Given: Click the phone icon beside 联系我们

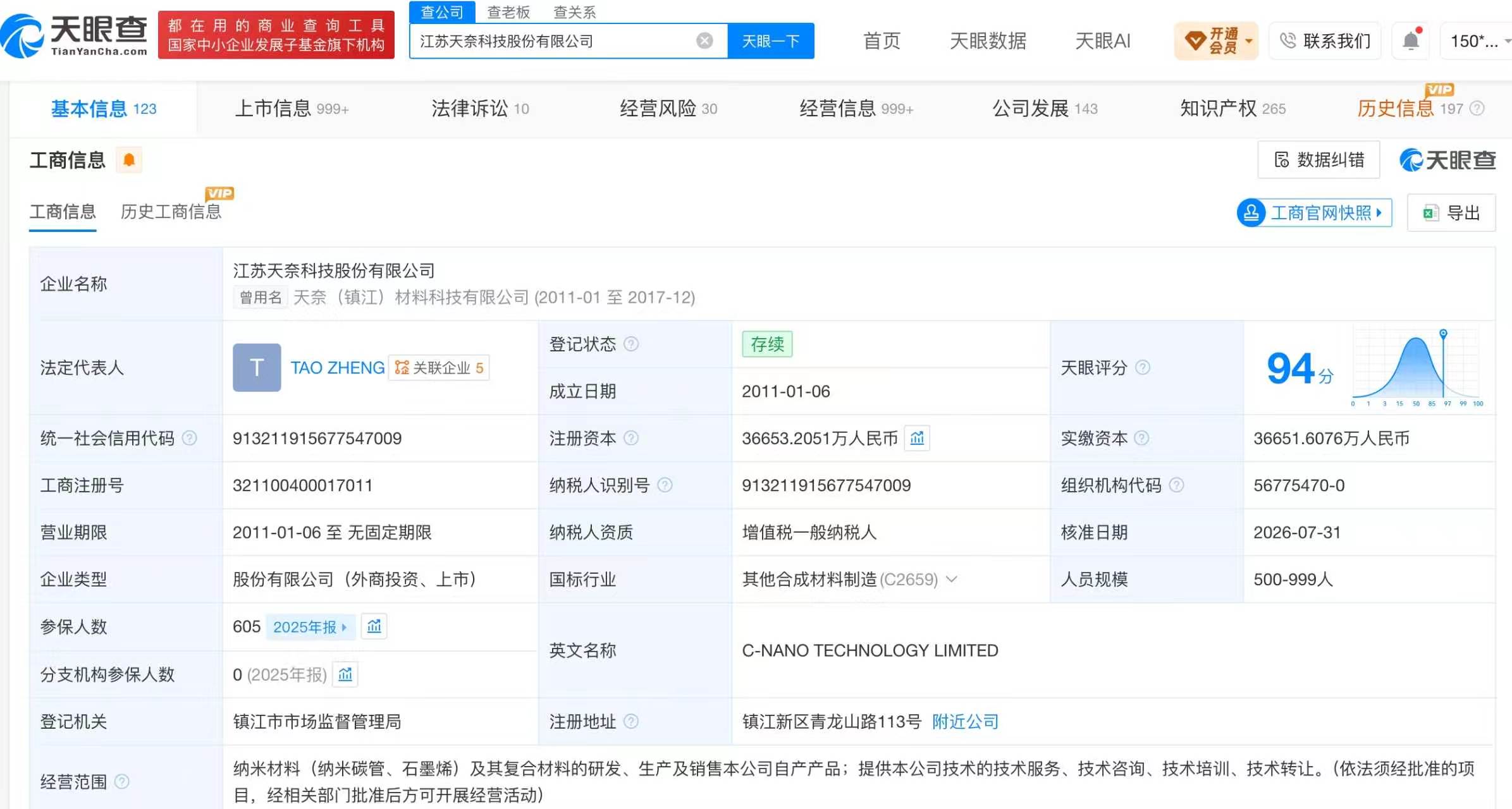Looking at the screenshot, I should point(1288,41).
